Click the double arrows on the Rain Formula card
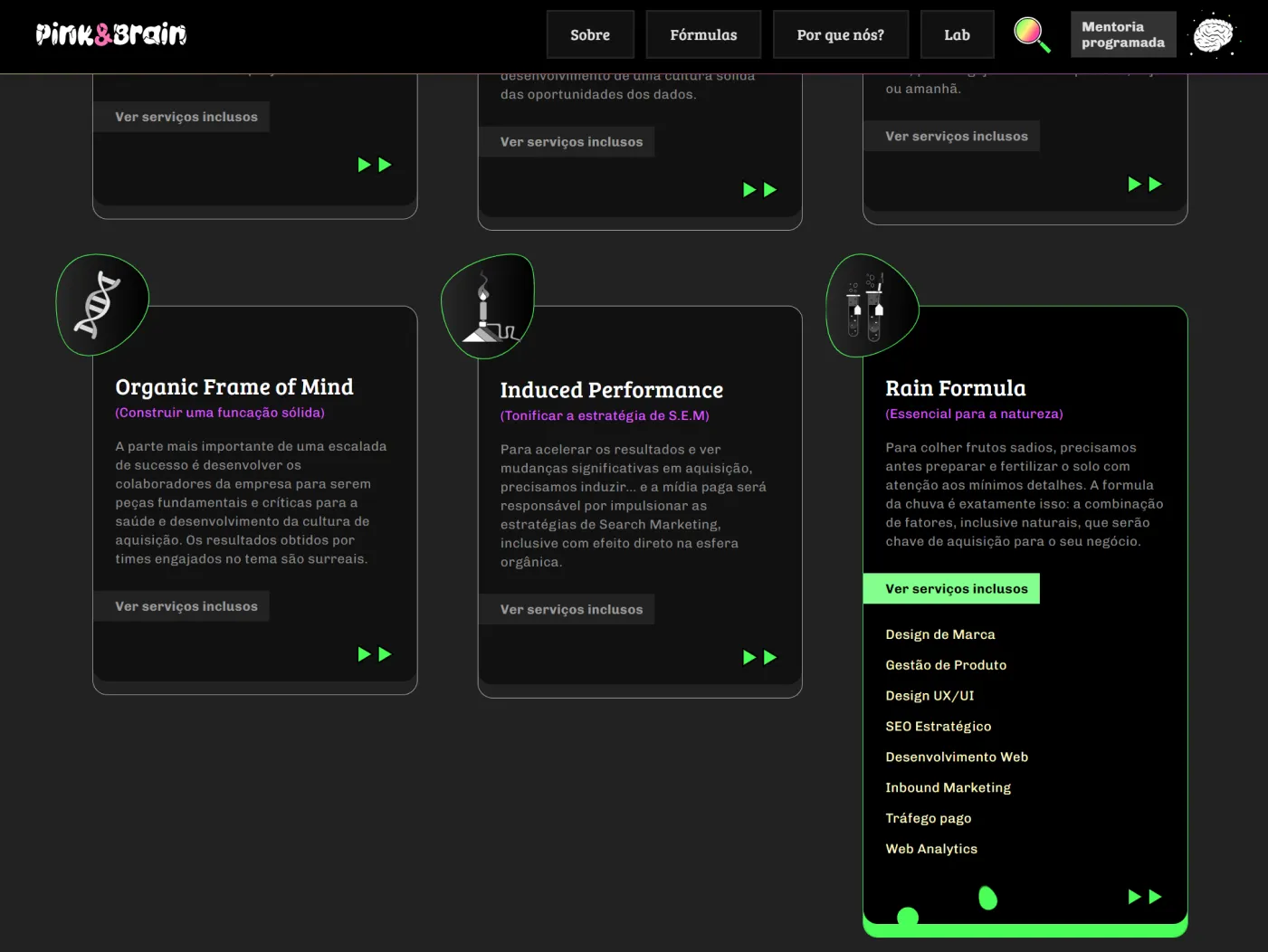The image size is (1268, 952). tap(1144, 897)
